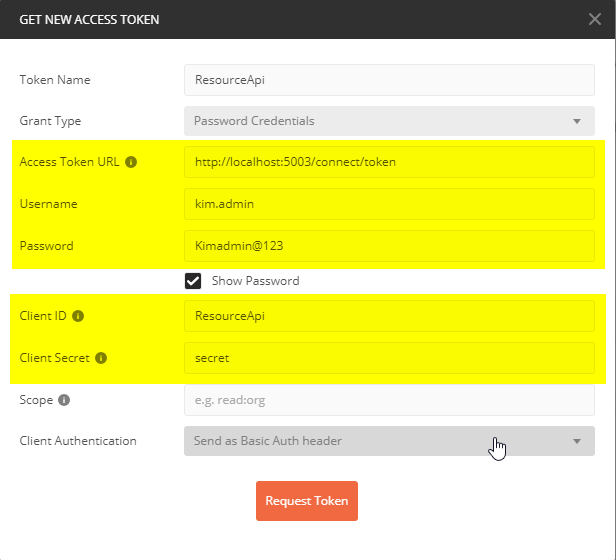Click the Show Password label text
This screenshot has height=560, width=616.
pos(255,281)
